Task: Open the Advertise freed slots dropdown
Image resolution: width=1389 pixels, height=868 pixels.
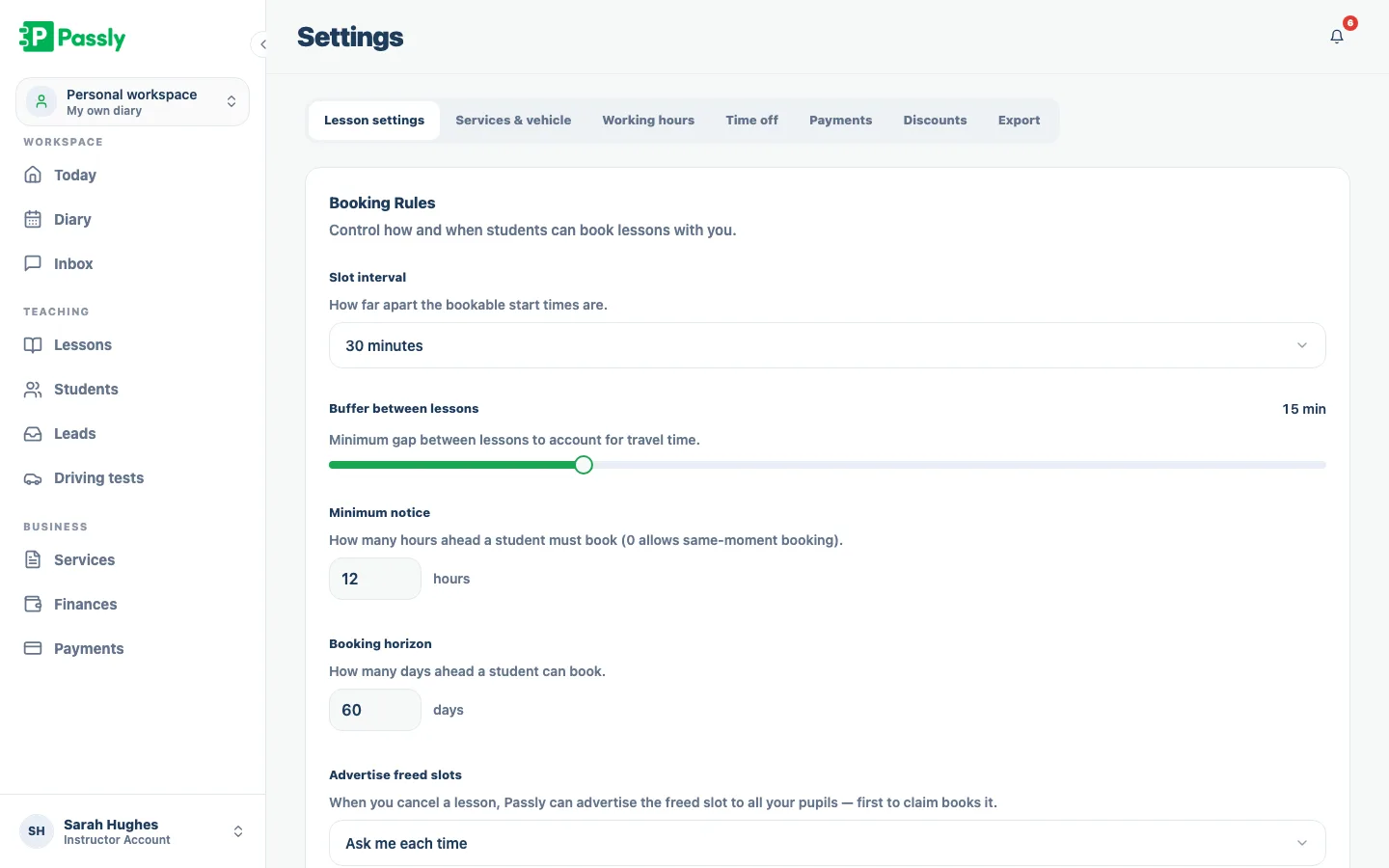Action: pyautogui.click(x=828, y=843)
